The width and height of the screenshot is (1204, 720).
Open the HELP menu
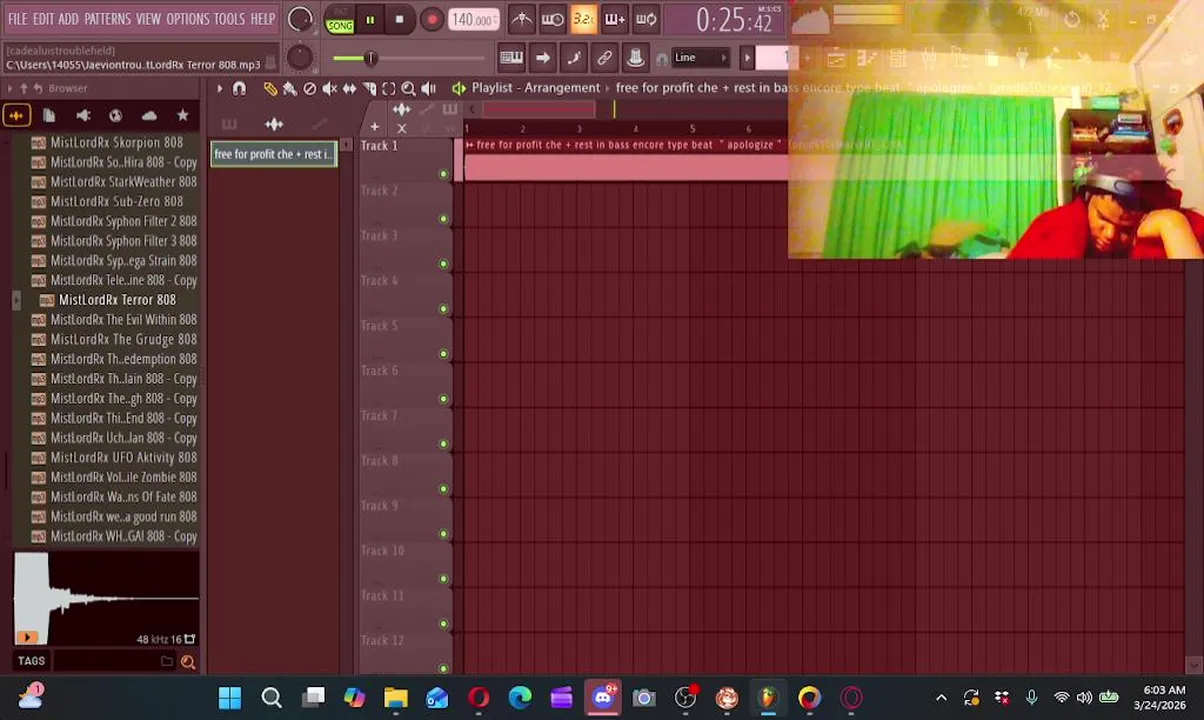coord(262,19)
